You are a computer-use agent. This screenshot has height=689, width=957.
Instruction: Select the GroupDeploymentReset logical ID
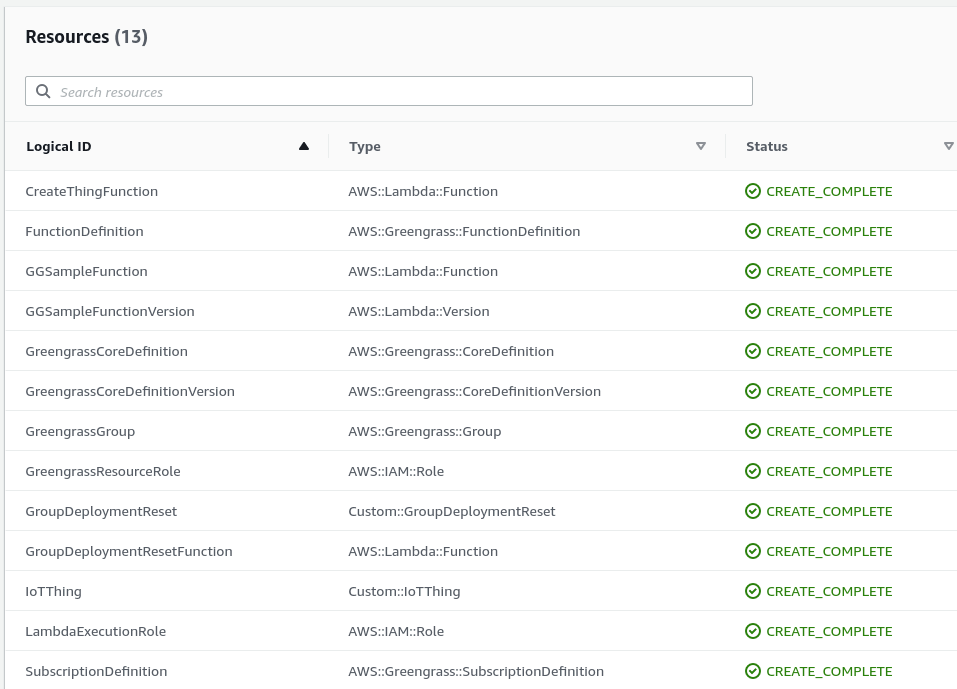tap(101, 511)
